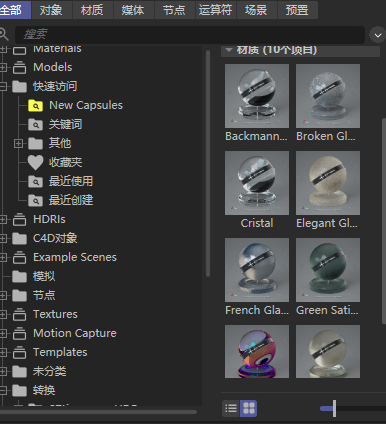Screen dimensions: 386x424
Task: Click the 最近创建 search folder icon
Action: (x=35, y=201)
